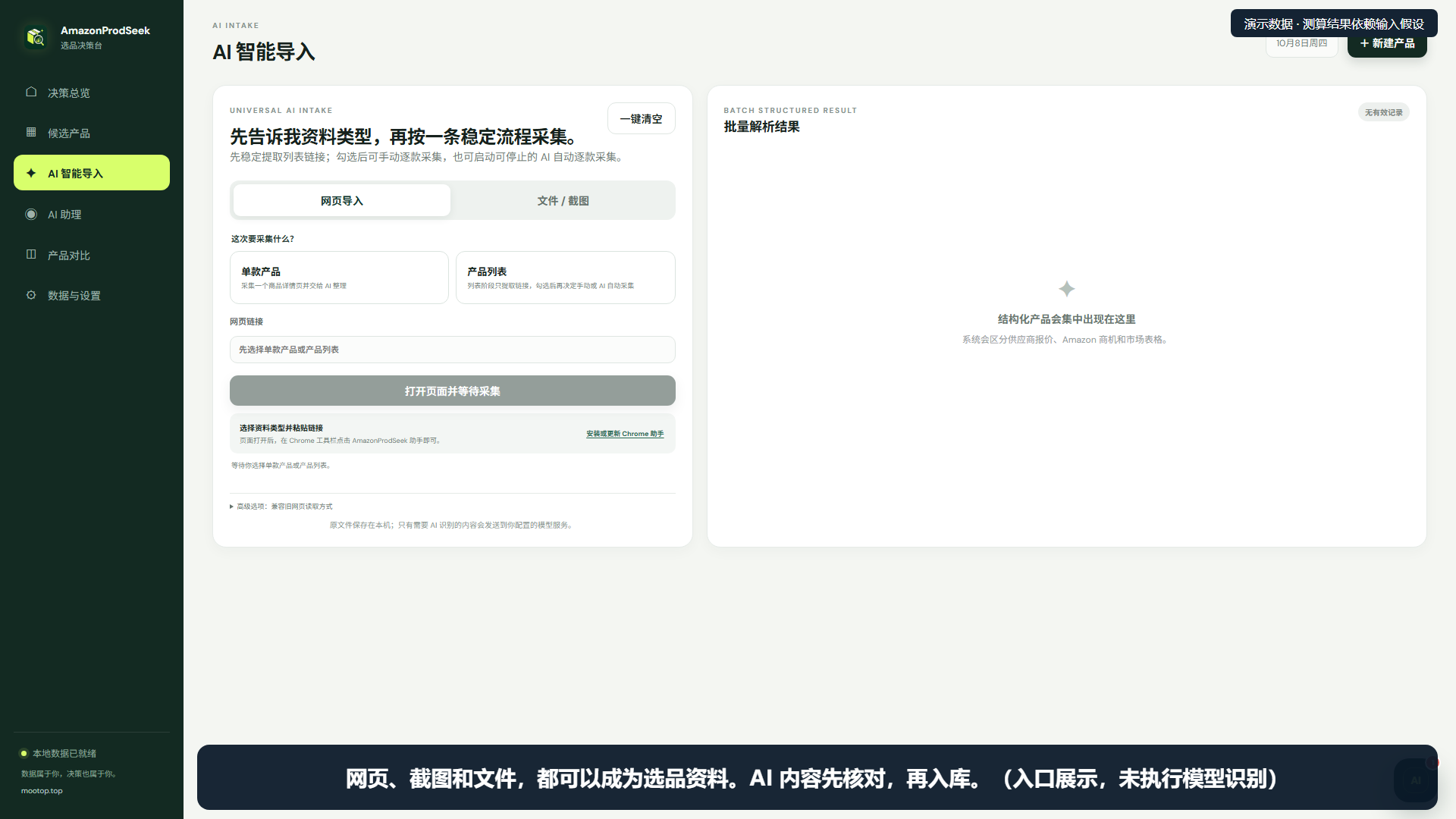Open 候选产品 via its grid icon
Viewport: 1456px width, 819px height.
coord(31,132)
